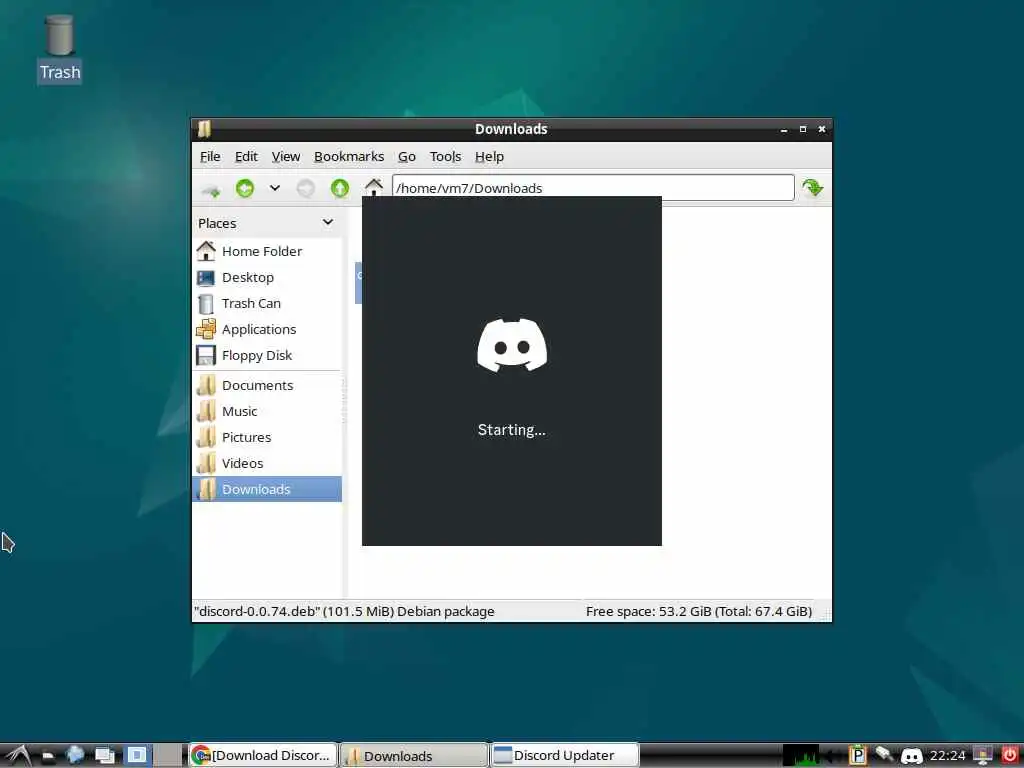Open the Documents bookmark
Screen dimensions: 1024x768
(x=267, y=385)
